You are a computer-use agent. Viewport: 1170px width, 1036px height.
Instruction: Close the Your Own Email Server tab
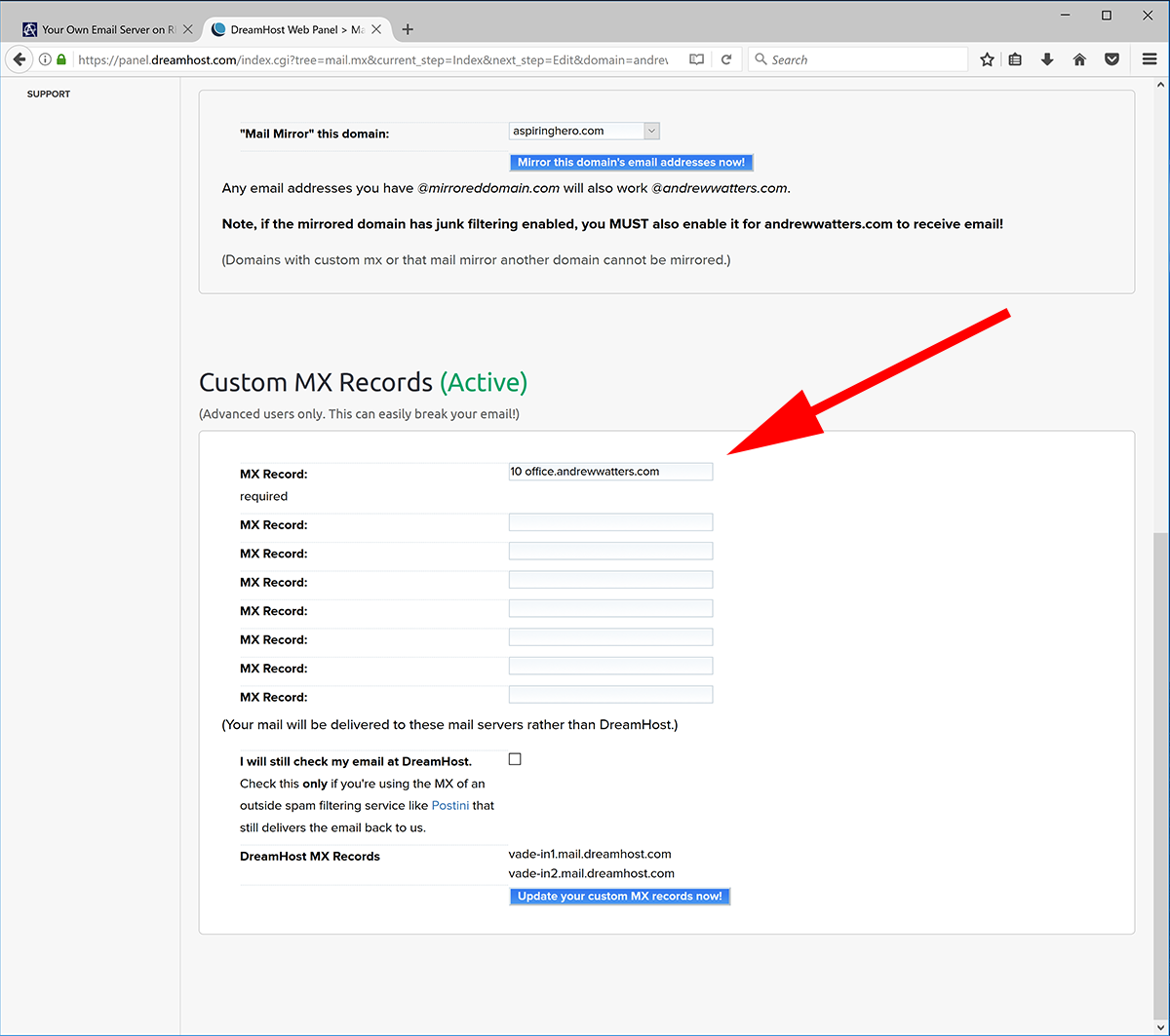click(188, 29)
